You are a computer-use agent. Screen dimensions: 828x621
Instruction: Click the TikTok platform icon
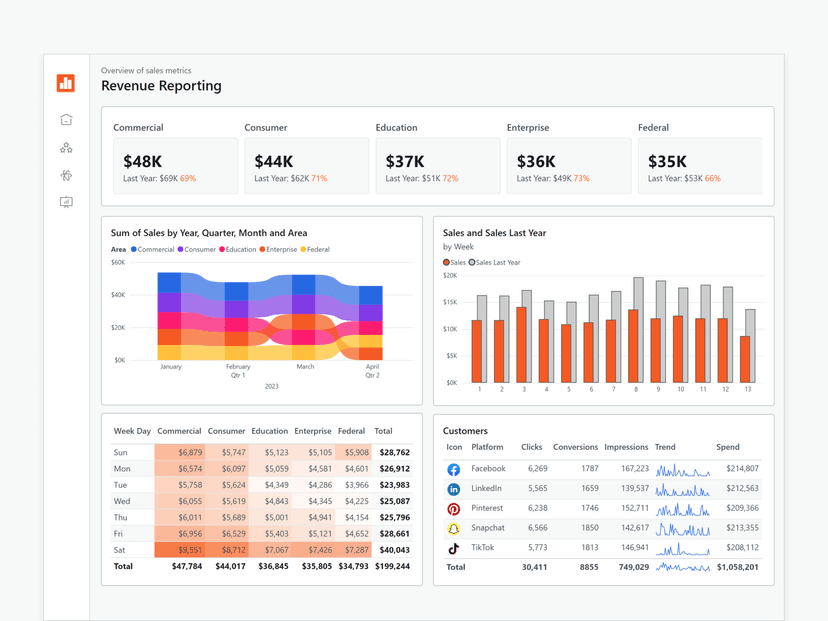click(453, 548)
